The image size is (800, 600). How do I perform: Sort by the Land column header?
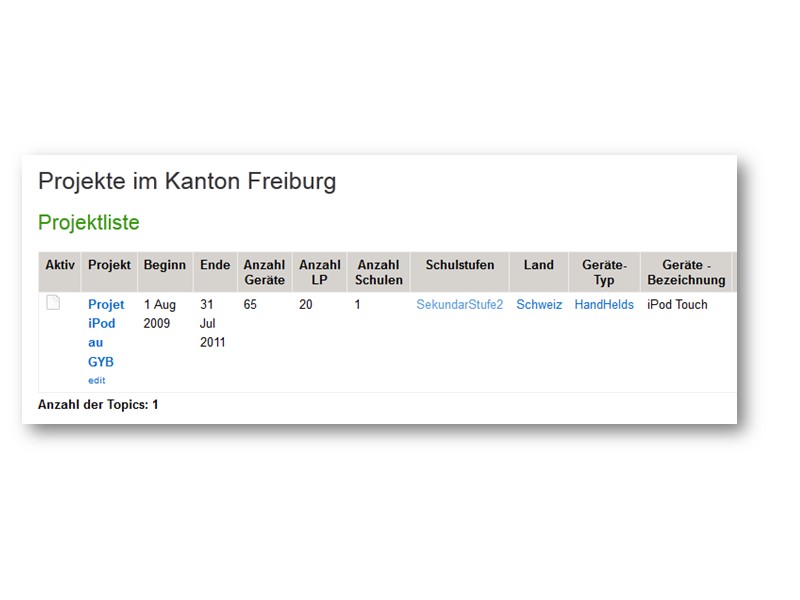click(538, 265)
